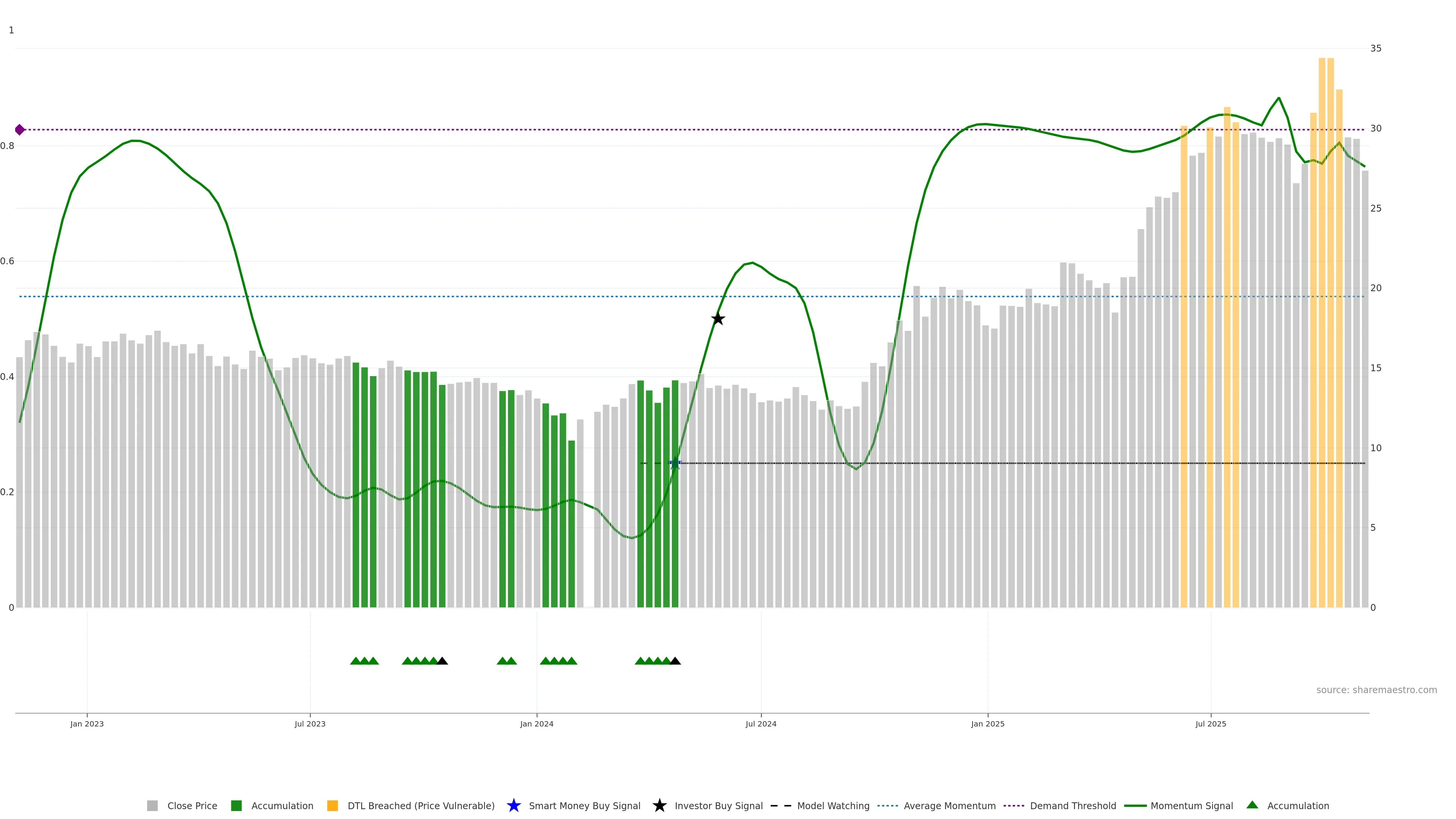Click the tallest orange DTL breached bar
Screen dimensions: 1456x819
click(x=1322, y=334)
